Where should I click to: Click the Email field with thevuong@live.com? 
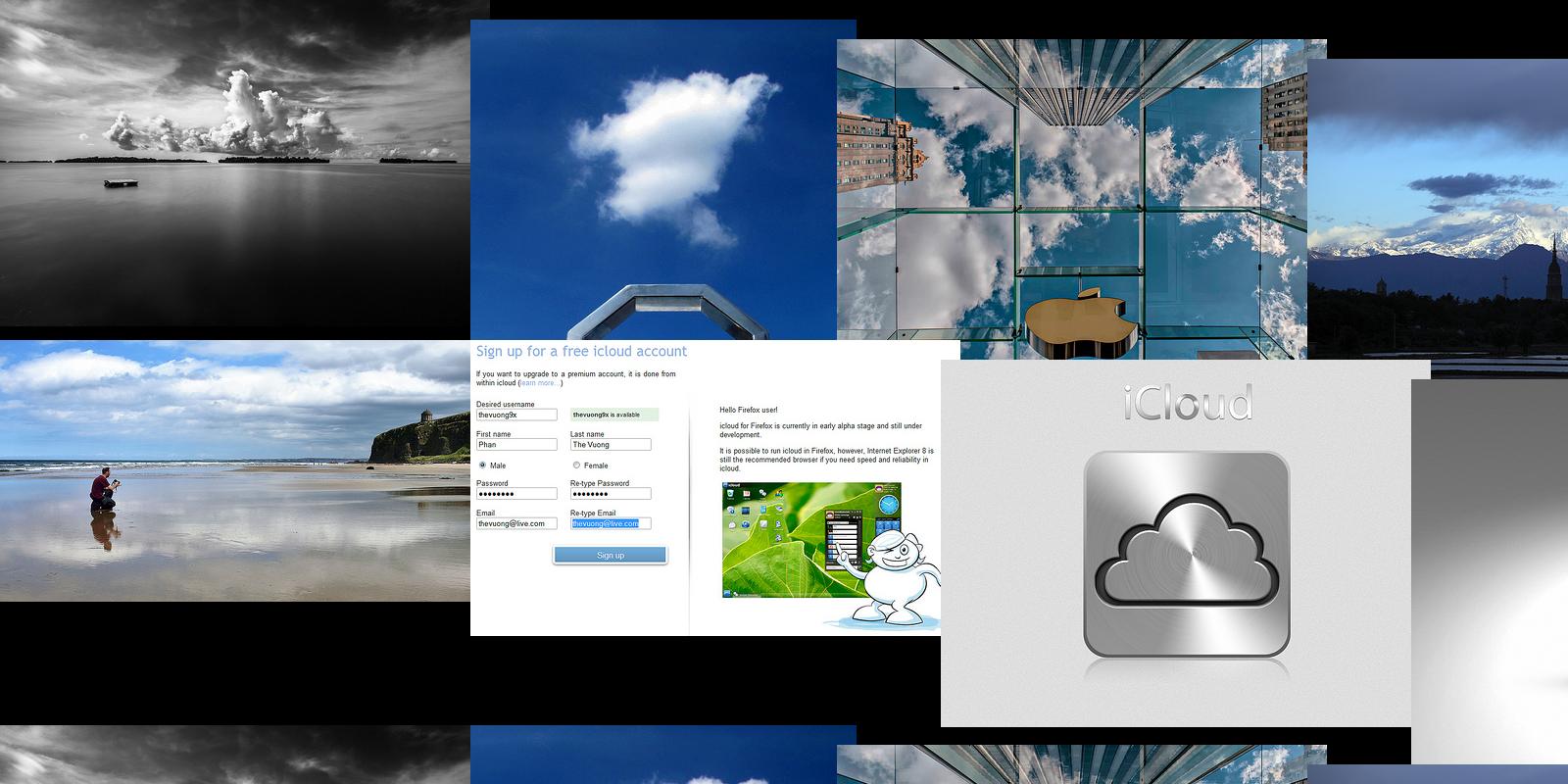tap(516, 523)
